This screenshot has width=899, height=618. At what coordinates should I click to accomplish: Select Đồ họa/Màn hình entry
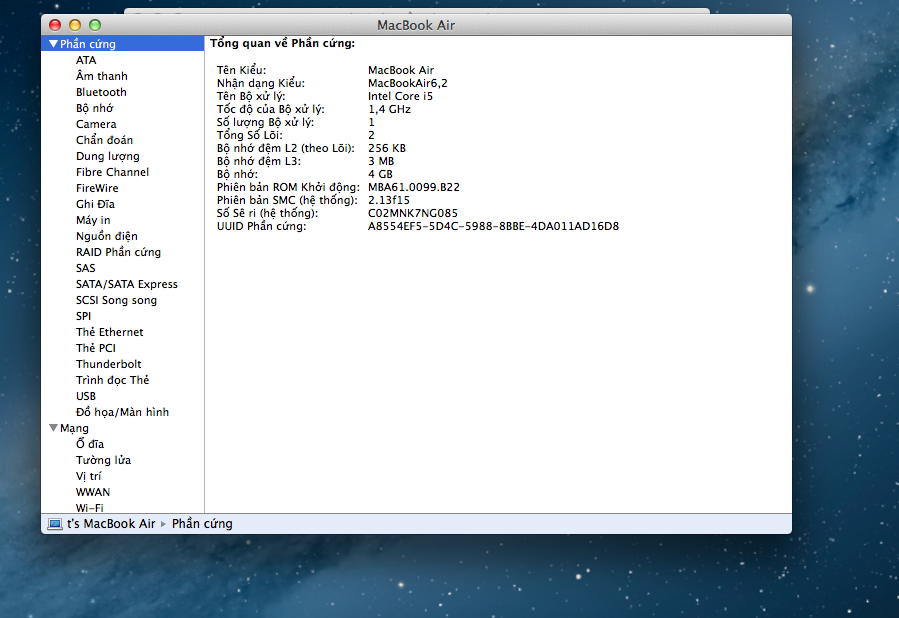click(122, 412)
